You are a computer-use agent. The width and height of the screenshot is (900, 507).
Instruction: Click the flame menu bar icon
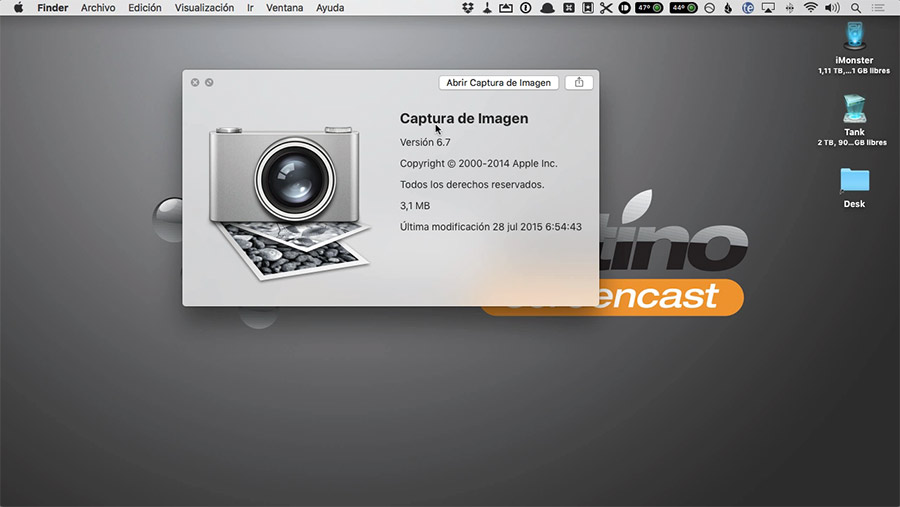[x=728, y=8]
